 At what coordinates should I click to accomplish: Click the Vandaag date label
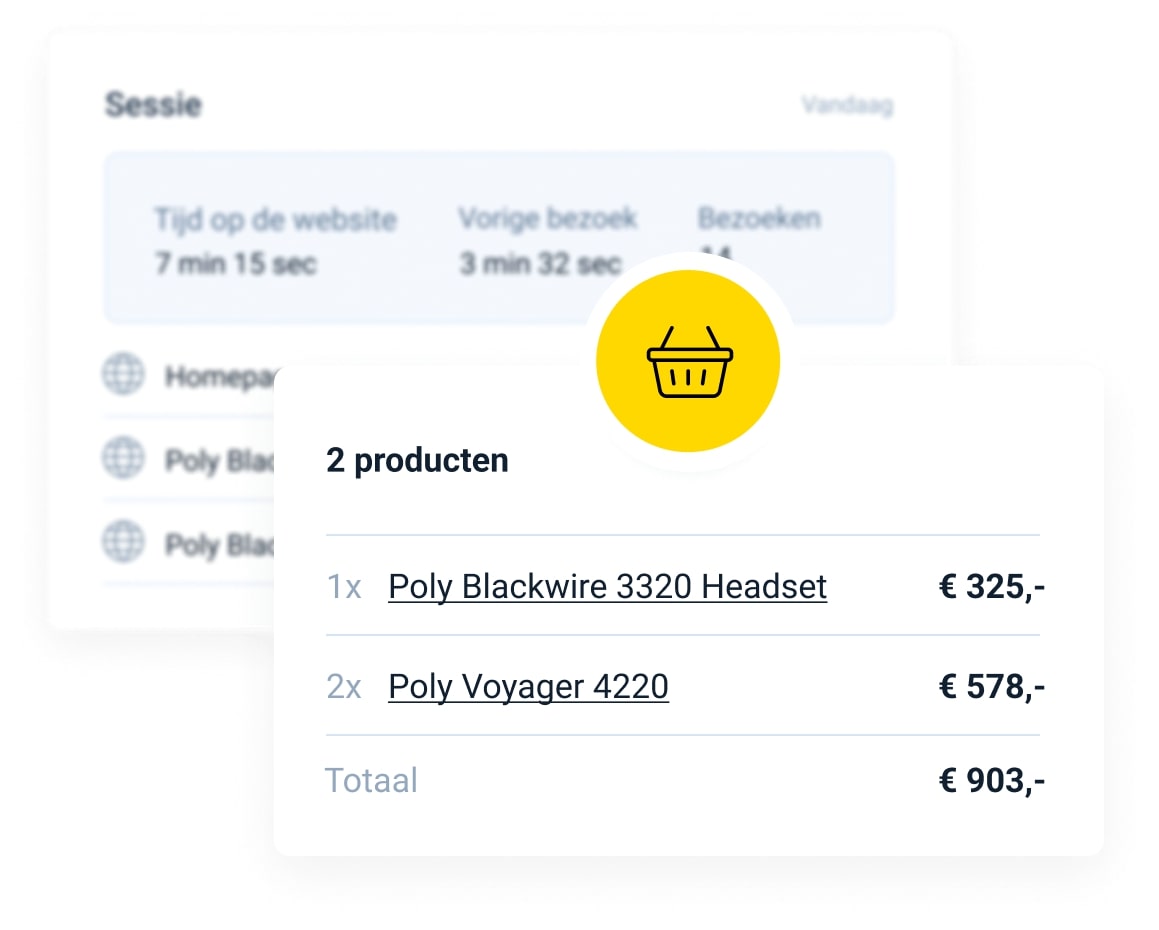(848, 105)
